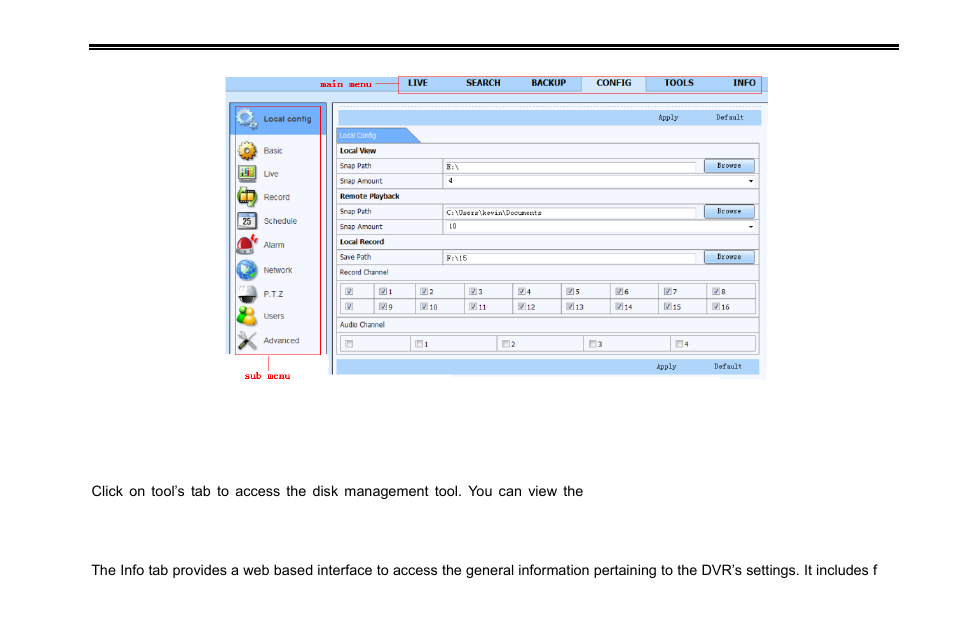Open Basic settings gear icon
The width and height of the screenshot is (954, 636).
point(247,150)
